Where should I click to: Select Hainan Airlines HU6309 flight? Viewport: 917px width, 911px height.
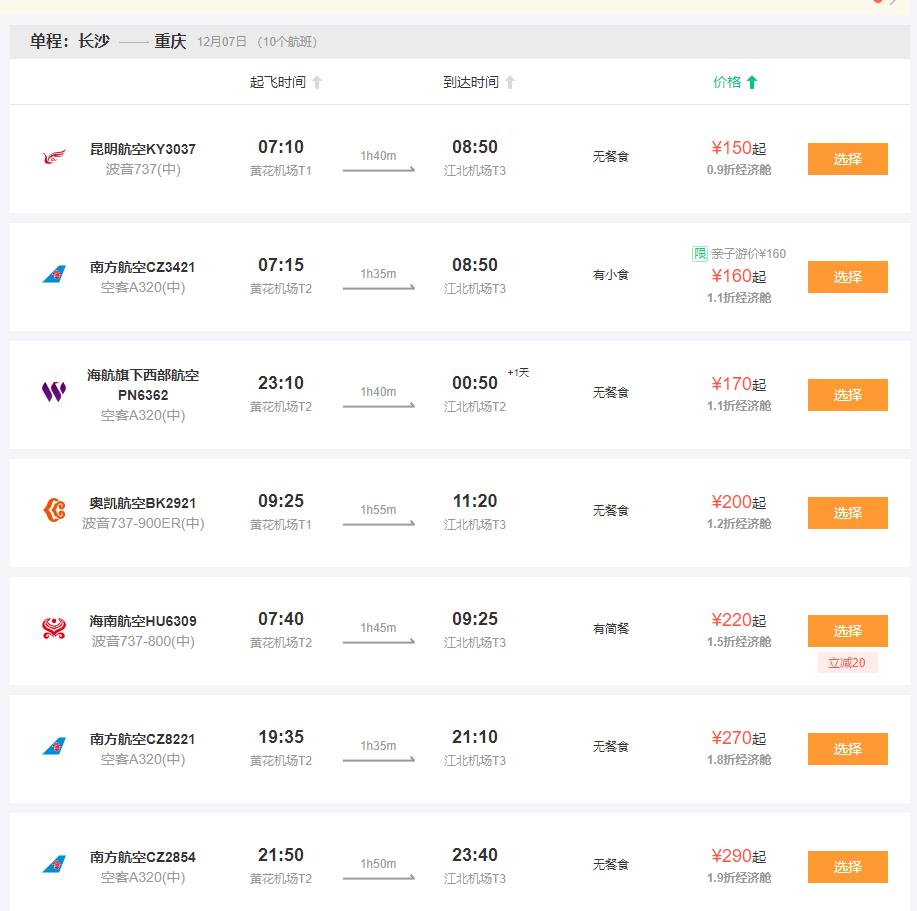point(847,631)
